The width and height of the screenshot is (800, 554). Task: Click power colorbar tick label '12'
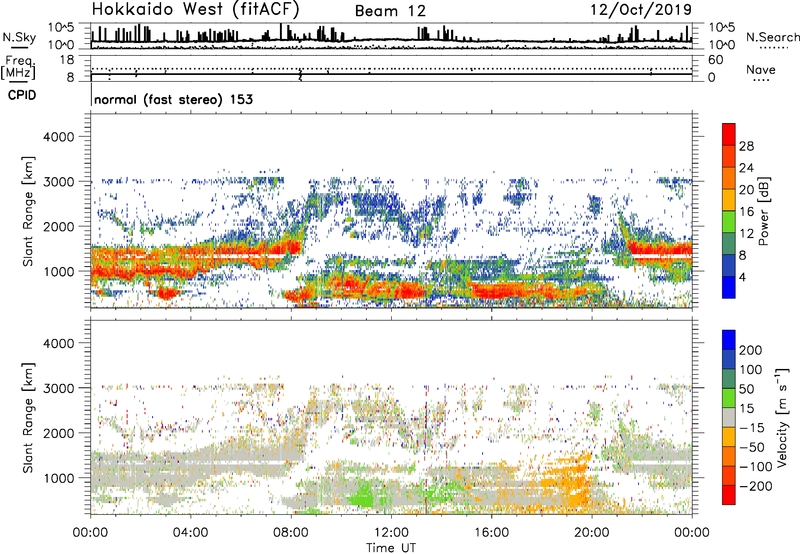point(746,233)
